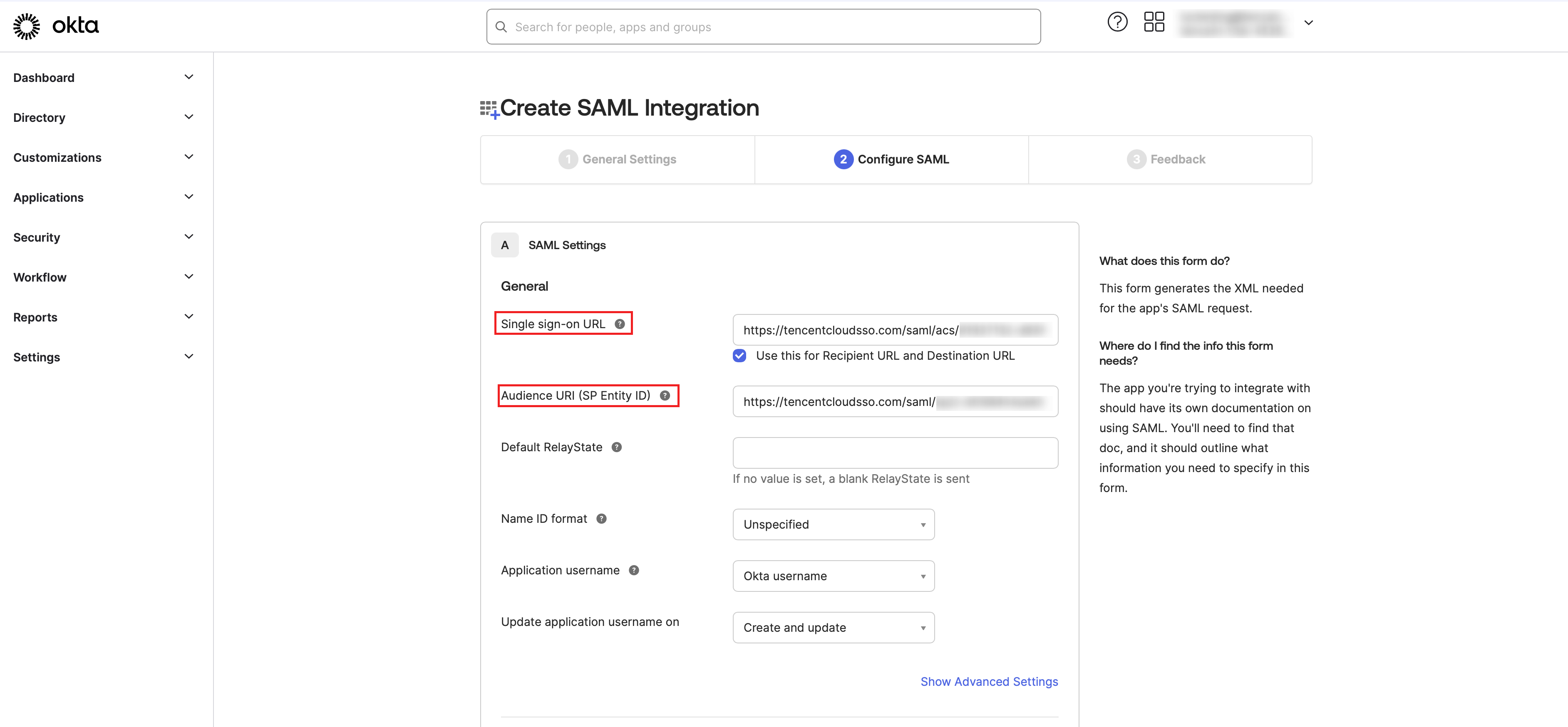This screenshot has height=727, width=1568.
Task: Click Show Advanced Settings link
Action: 988,682
